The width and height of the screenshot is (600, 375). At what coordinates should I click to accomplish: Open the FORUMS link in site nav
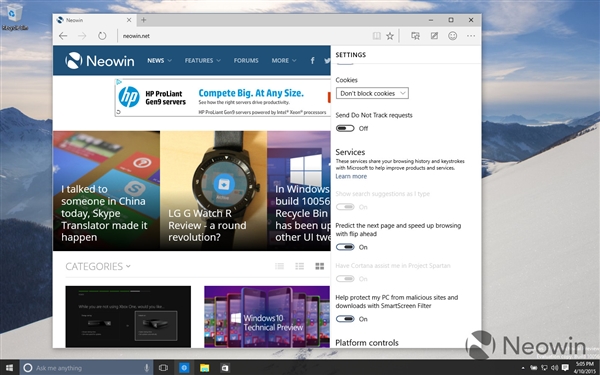246,60
